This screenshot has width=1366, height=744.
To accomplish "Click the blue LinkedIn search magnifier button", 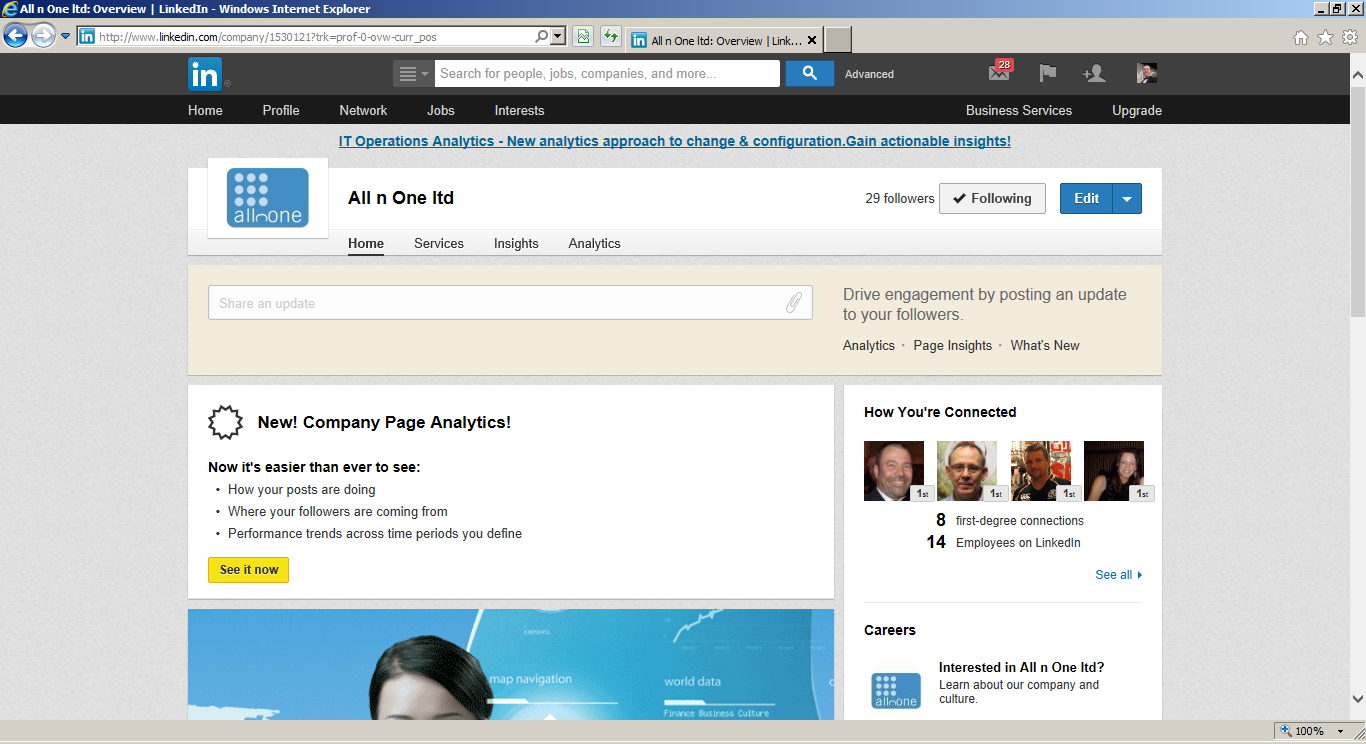I will (809, 73).
